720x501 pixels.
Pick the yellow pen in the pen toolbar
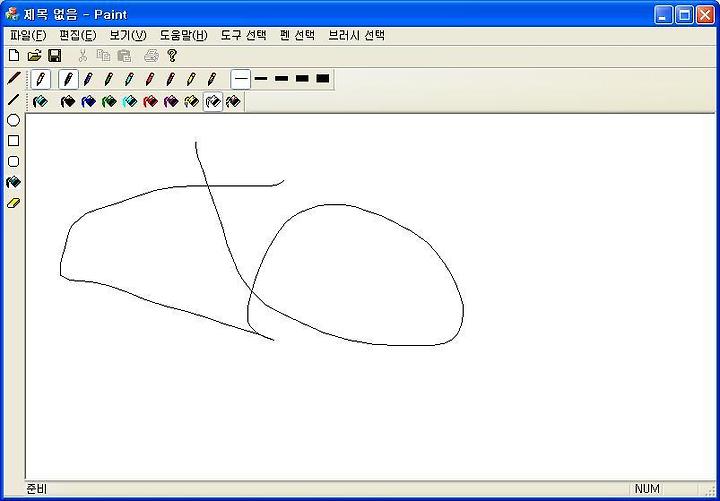[x=191, y=79]
